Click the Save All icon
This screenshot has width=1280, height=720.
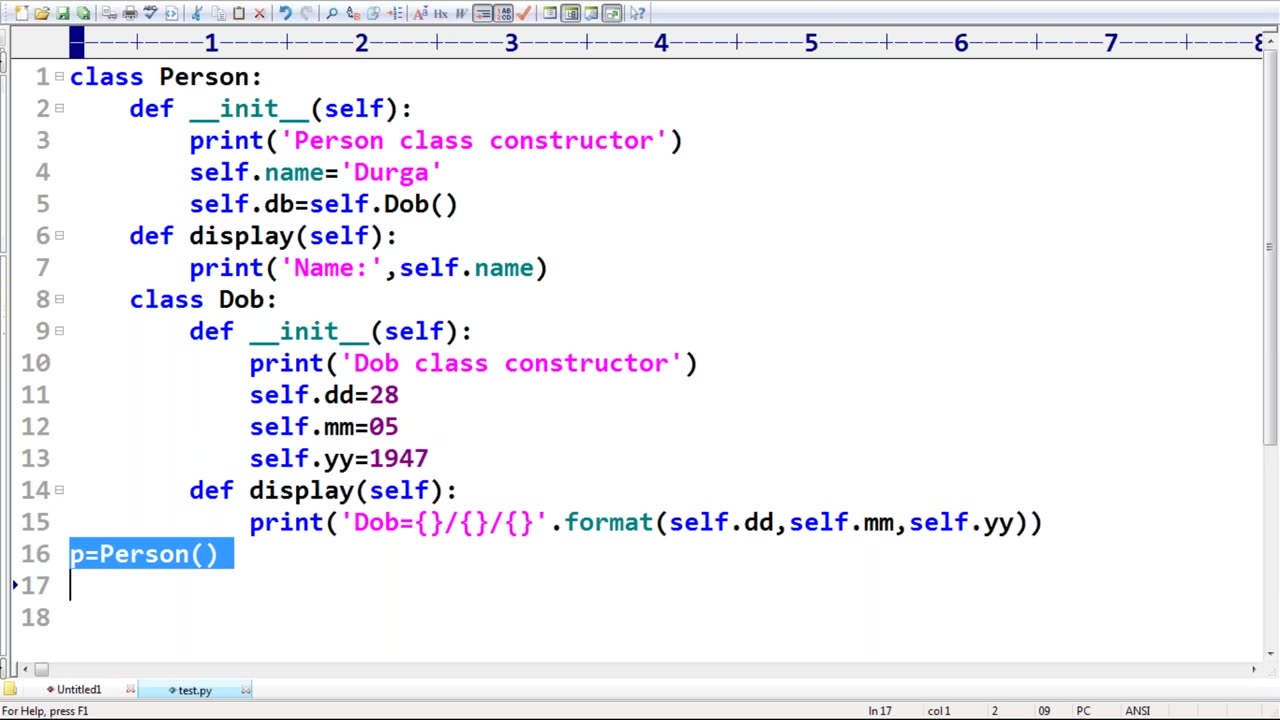click(x=82, y=13)
